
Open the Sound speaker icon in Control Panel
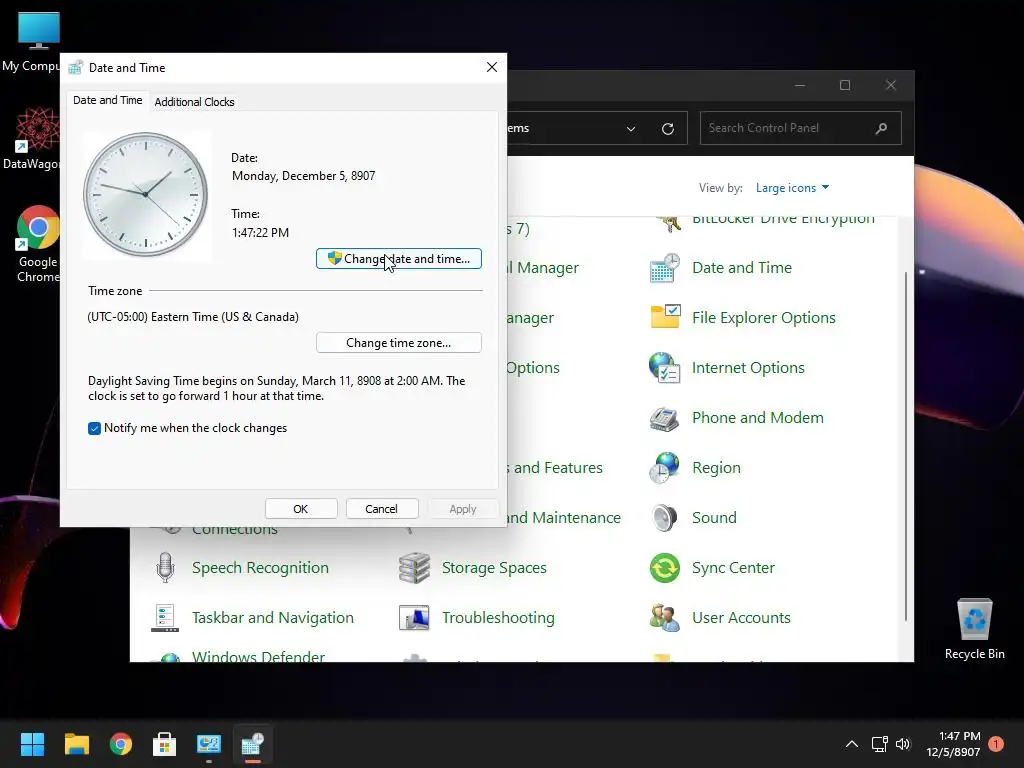664,518
